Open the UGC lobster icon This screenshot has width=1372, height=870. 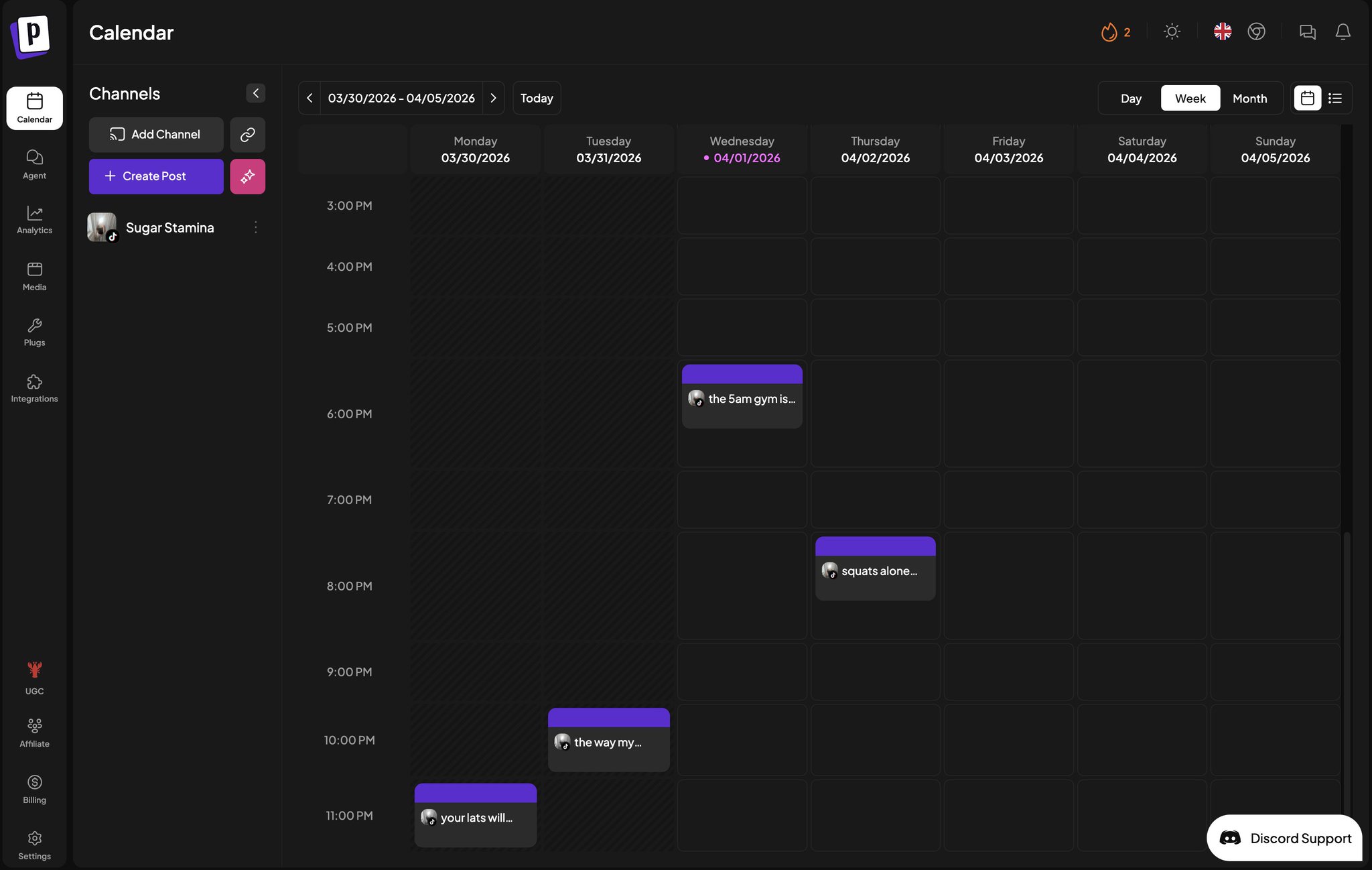click(34, 678)
